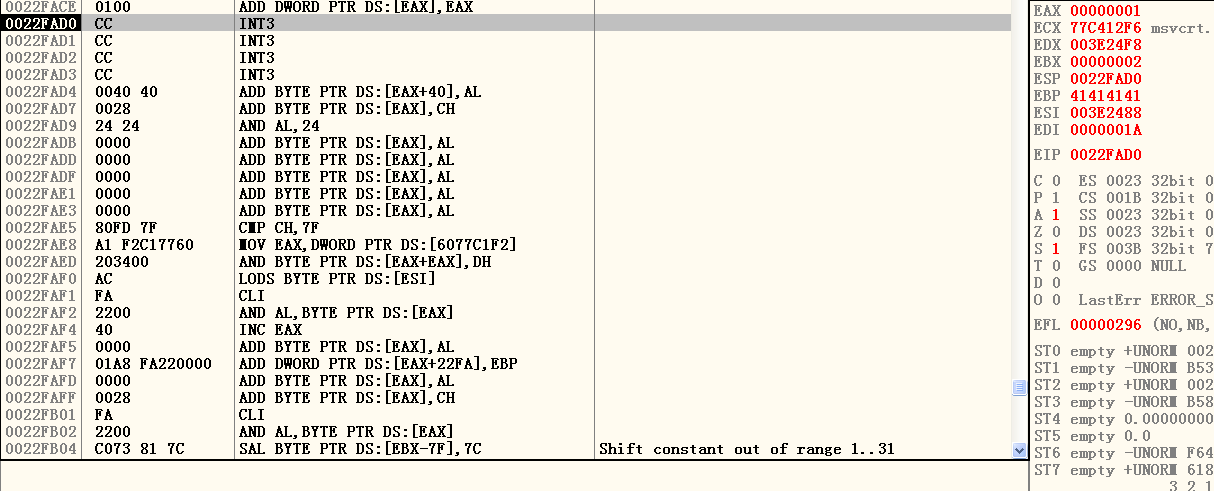This screenshot has width=1214, height=491.
Task: Toggle the zero flag Z value
Action: pyautogui.click(x=1054, y=232)
